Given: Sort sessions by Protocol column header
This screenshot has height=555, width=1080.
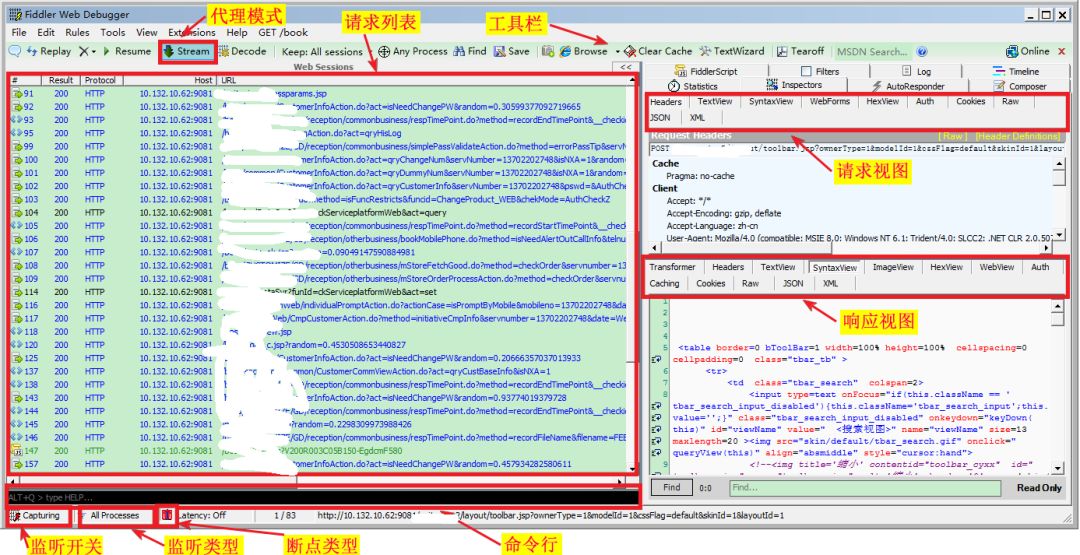Looking at the screenshot, I should (101, 81).
